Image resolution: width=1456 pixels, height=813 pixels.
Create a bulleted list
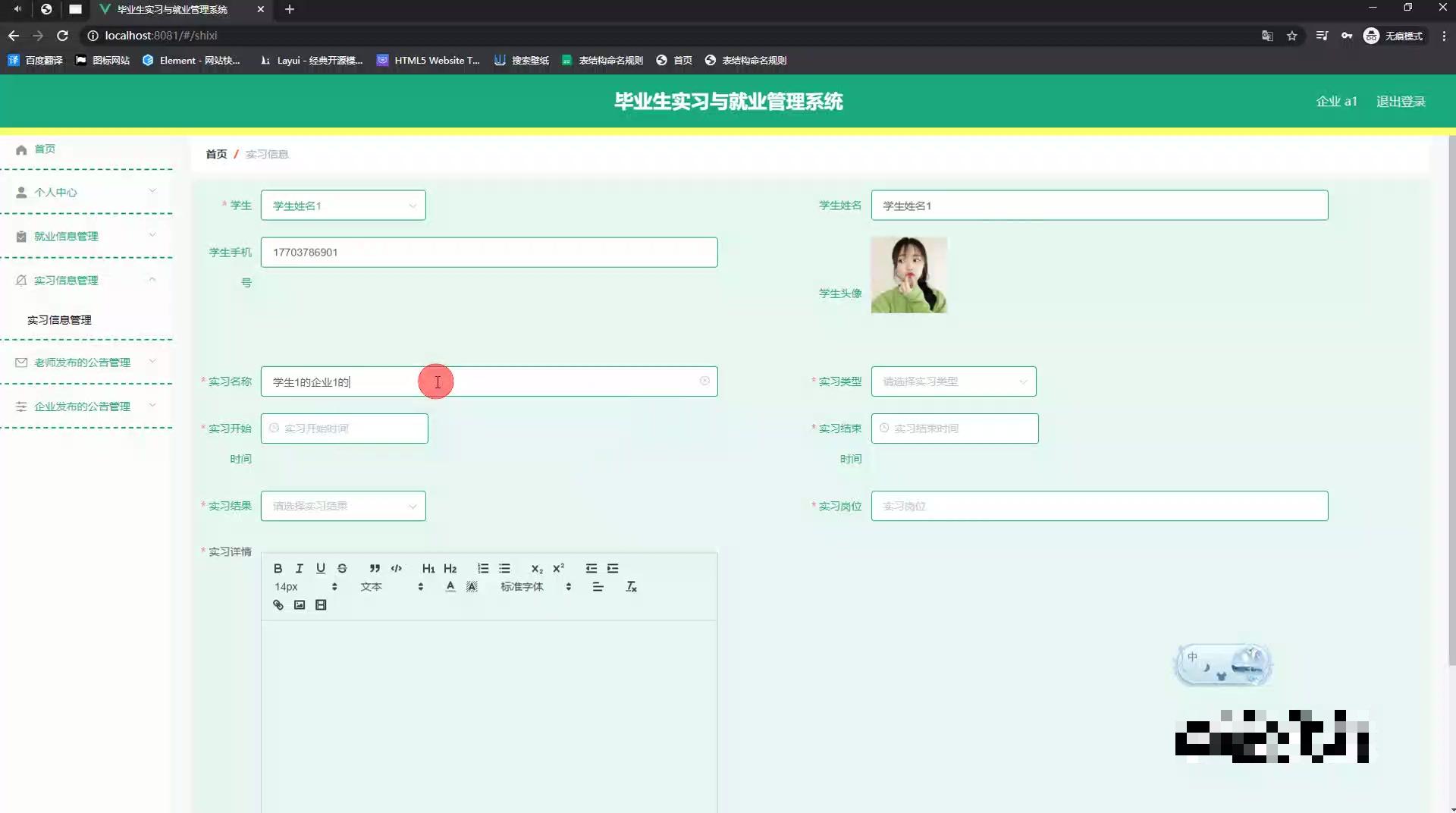click(x=504, y=568)
